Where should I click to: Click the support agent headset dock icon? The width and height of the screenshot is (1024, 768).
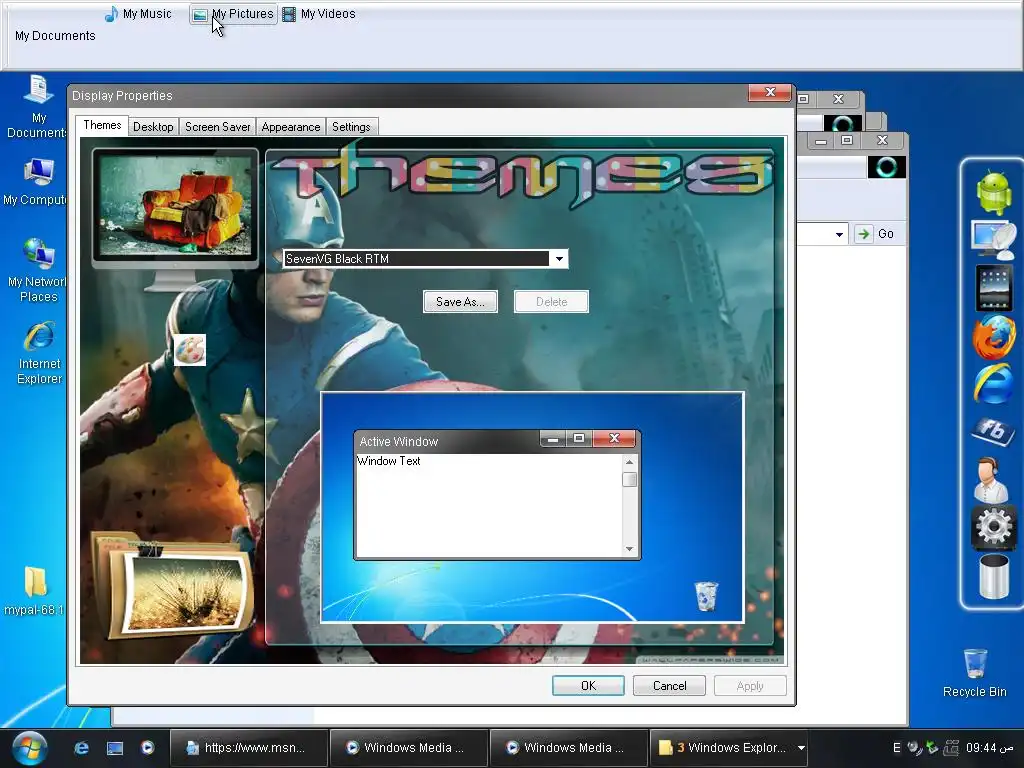pyautogui.click(x=991, y=479)
